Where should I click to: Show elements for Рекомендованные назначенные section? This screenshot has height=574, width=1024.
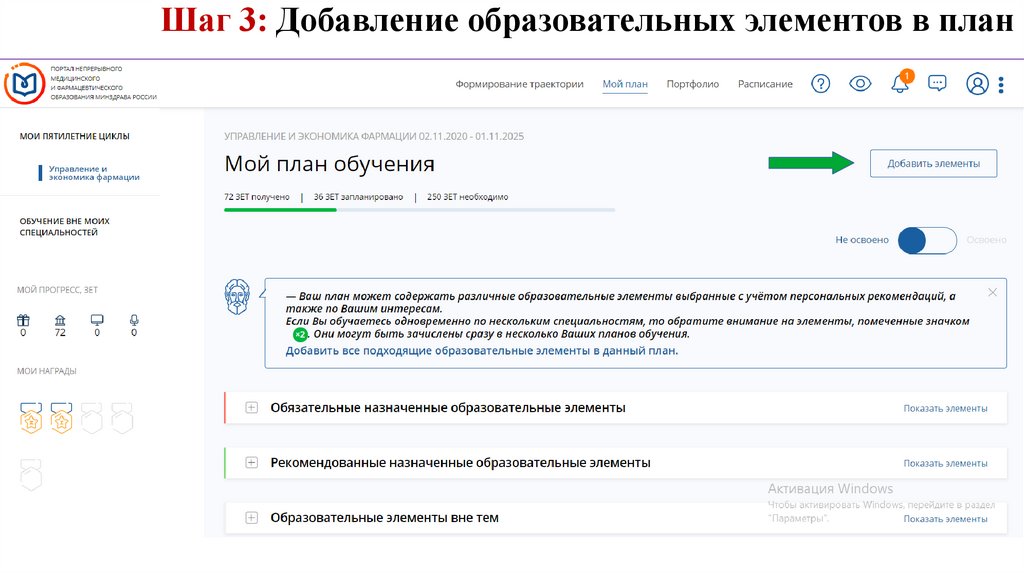pyautogui.click(x=945, y=463)
